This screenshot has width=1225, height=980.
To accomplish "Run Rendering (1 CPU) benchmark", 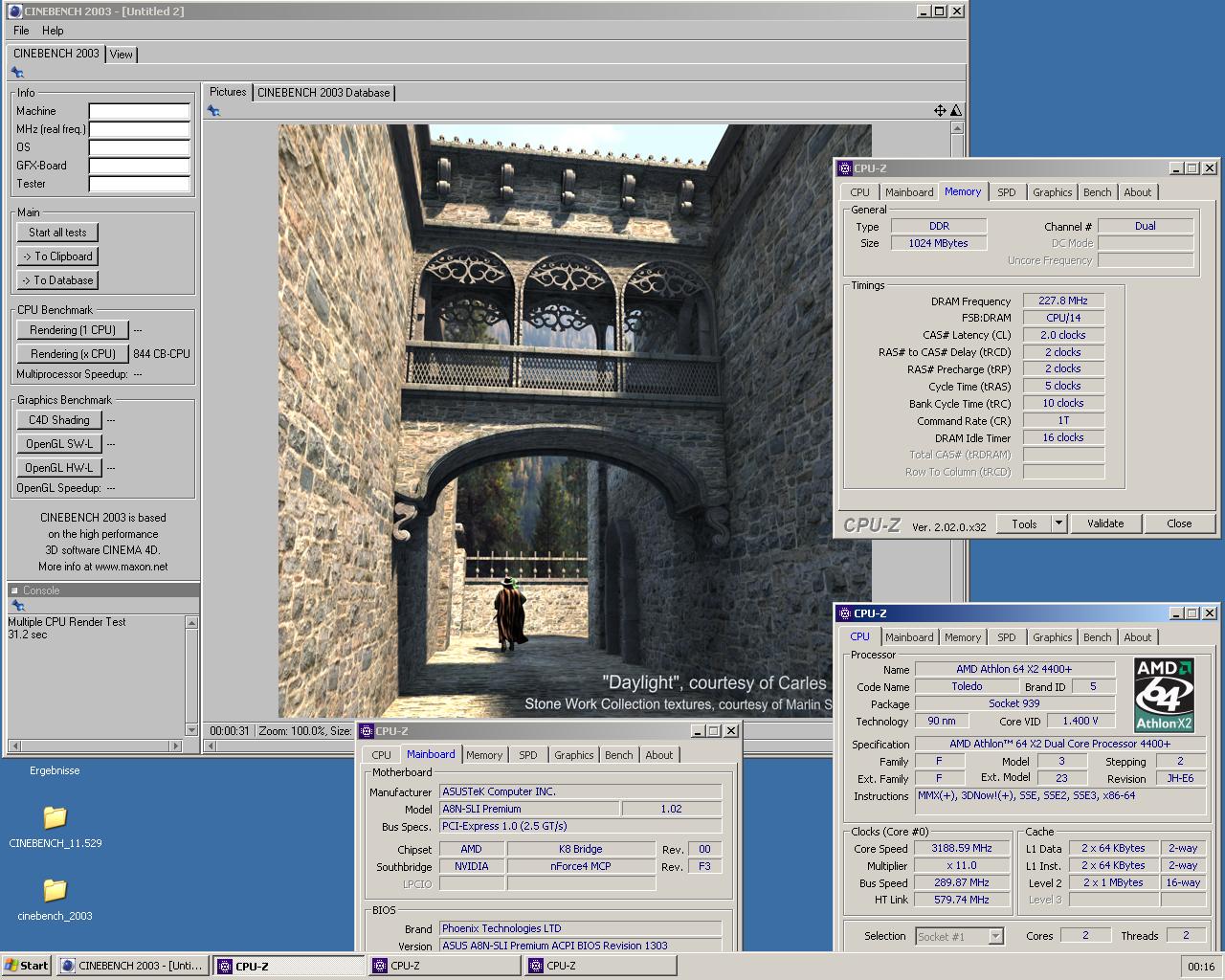I will (73, 330).
